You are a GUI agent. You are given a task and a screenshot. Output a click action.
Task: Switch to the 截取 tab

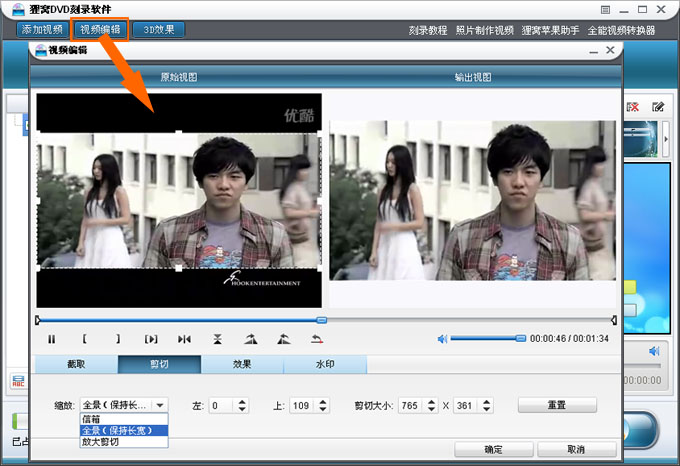coord(76,364)
